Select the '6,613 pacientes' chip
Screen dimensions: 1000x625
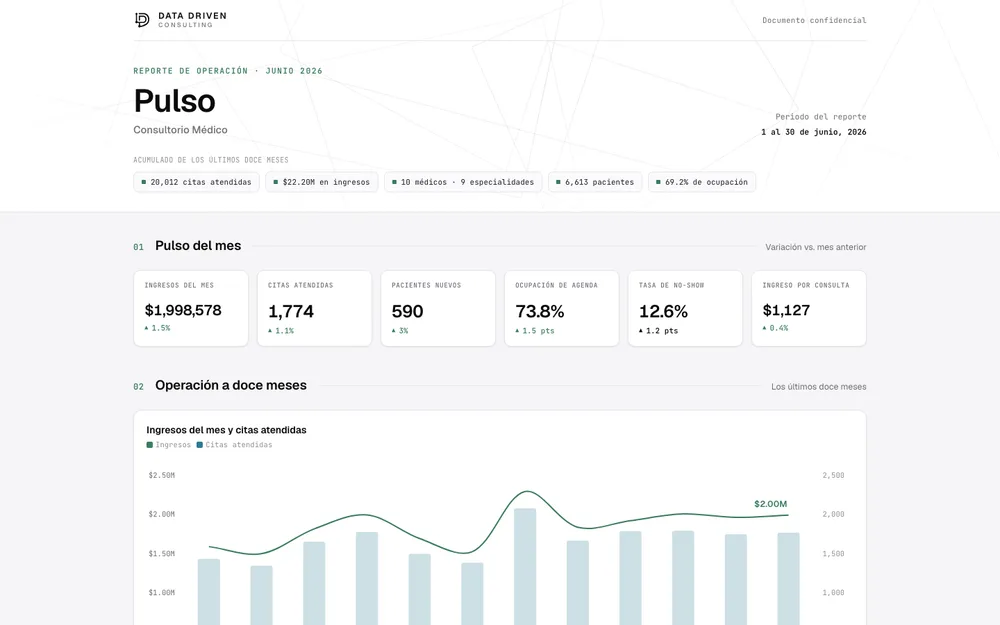[x=595, y=182]
